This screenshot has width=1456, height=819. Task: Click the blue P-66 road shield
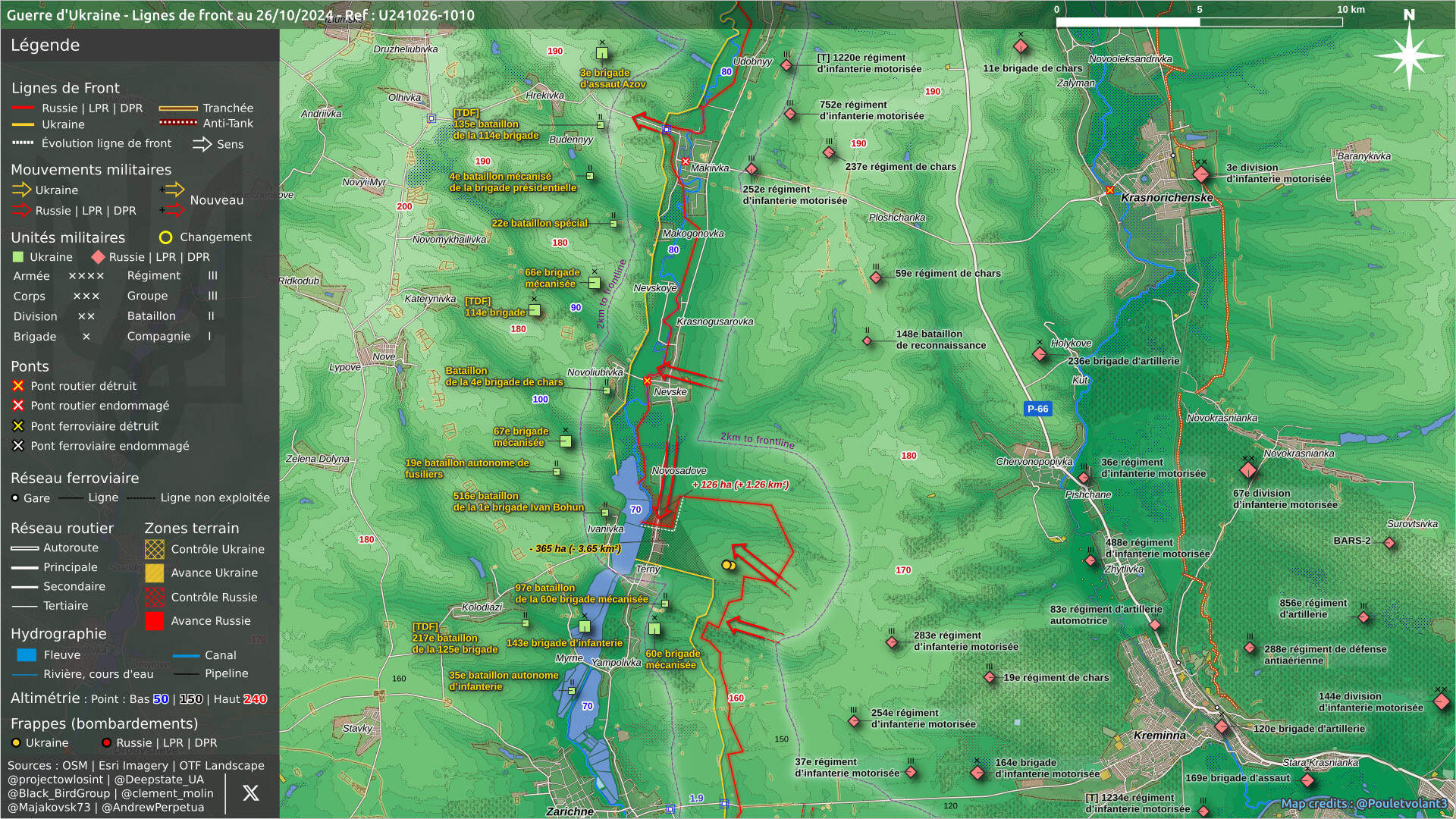[x=1037, y=409]
